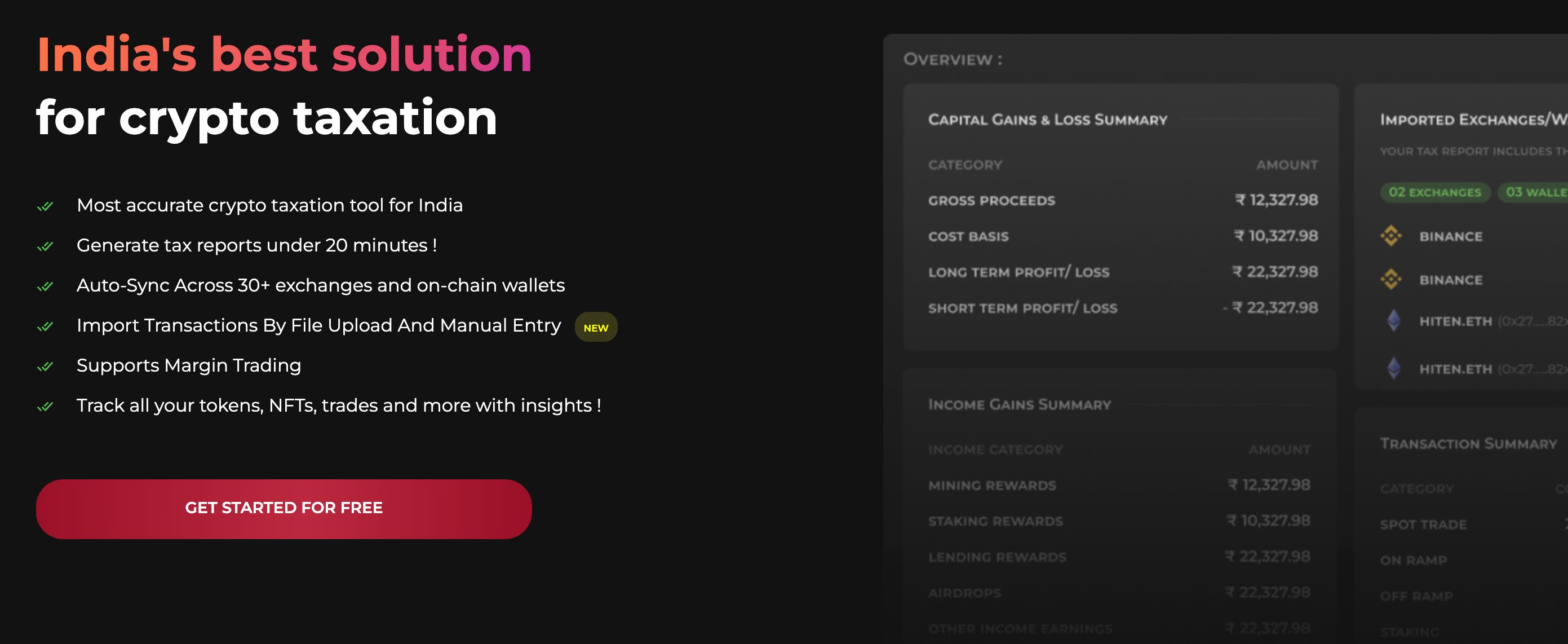
Task: Click checkmark icon beside Supports Margin Trading
Action: (x=45, y=367)
